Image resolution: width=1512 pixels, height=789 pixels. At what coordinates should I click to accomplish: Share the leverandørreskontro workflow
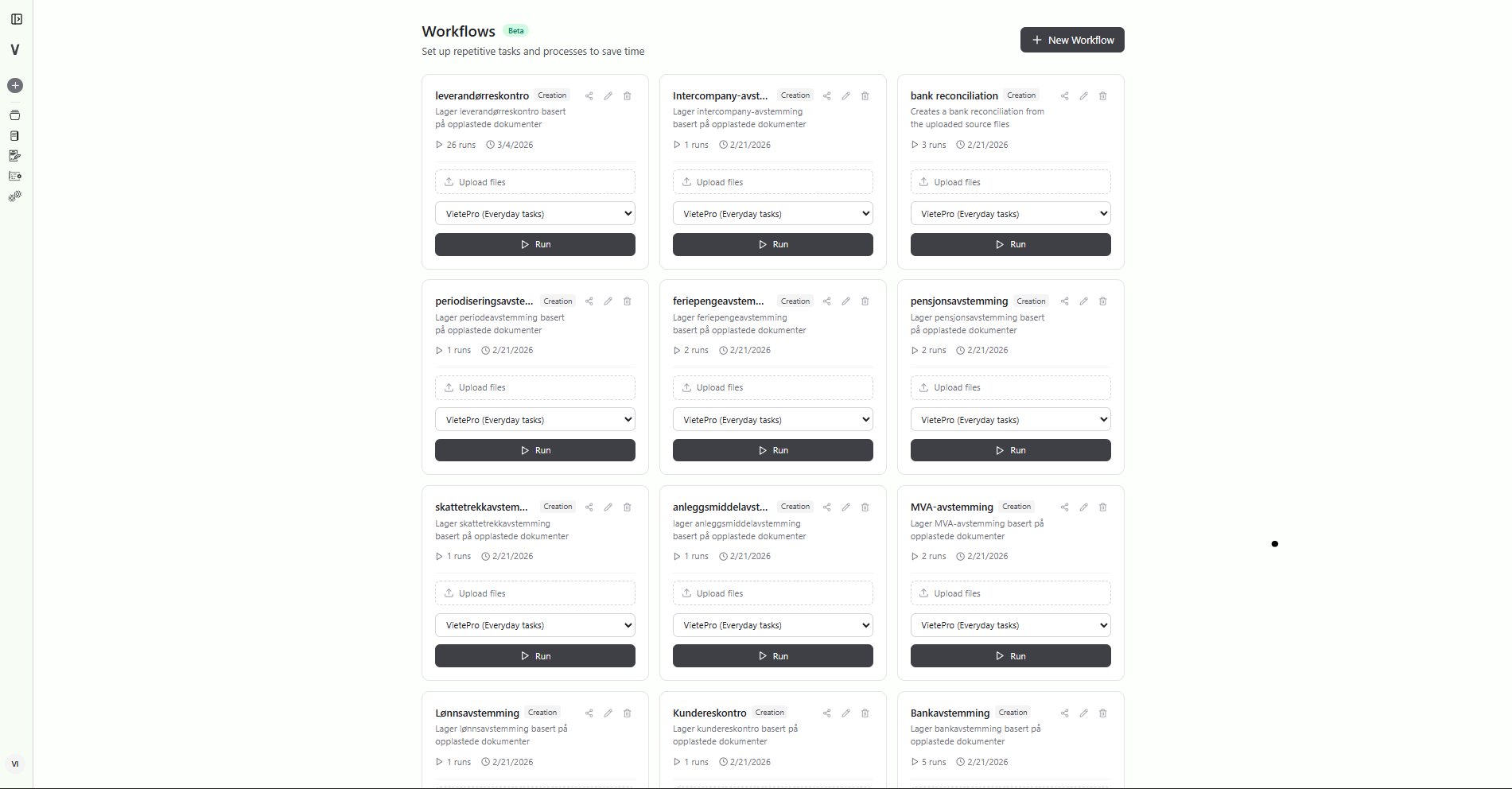point(589,95)
